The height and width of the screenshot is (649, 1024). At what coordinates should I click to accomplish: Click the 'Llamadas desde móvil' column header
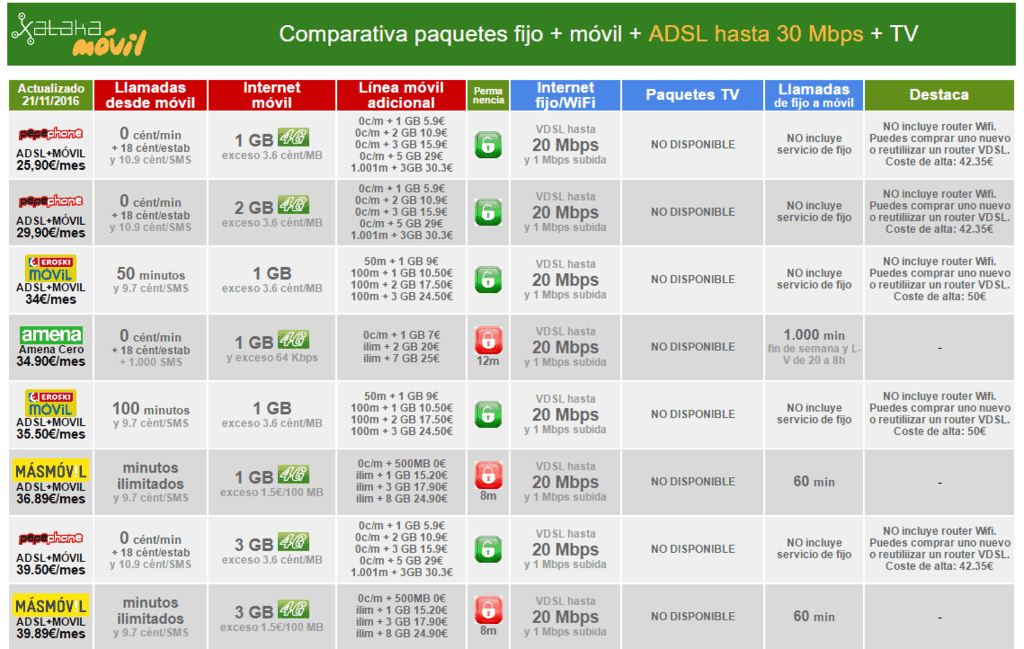pos(151,95)
